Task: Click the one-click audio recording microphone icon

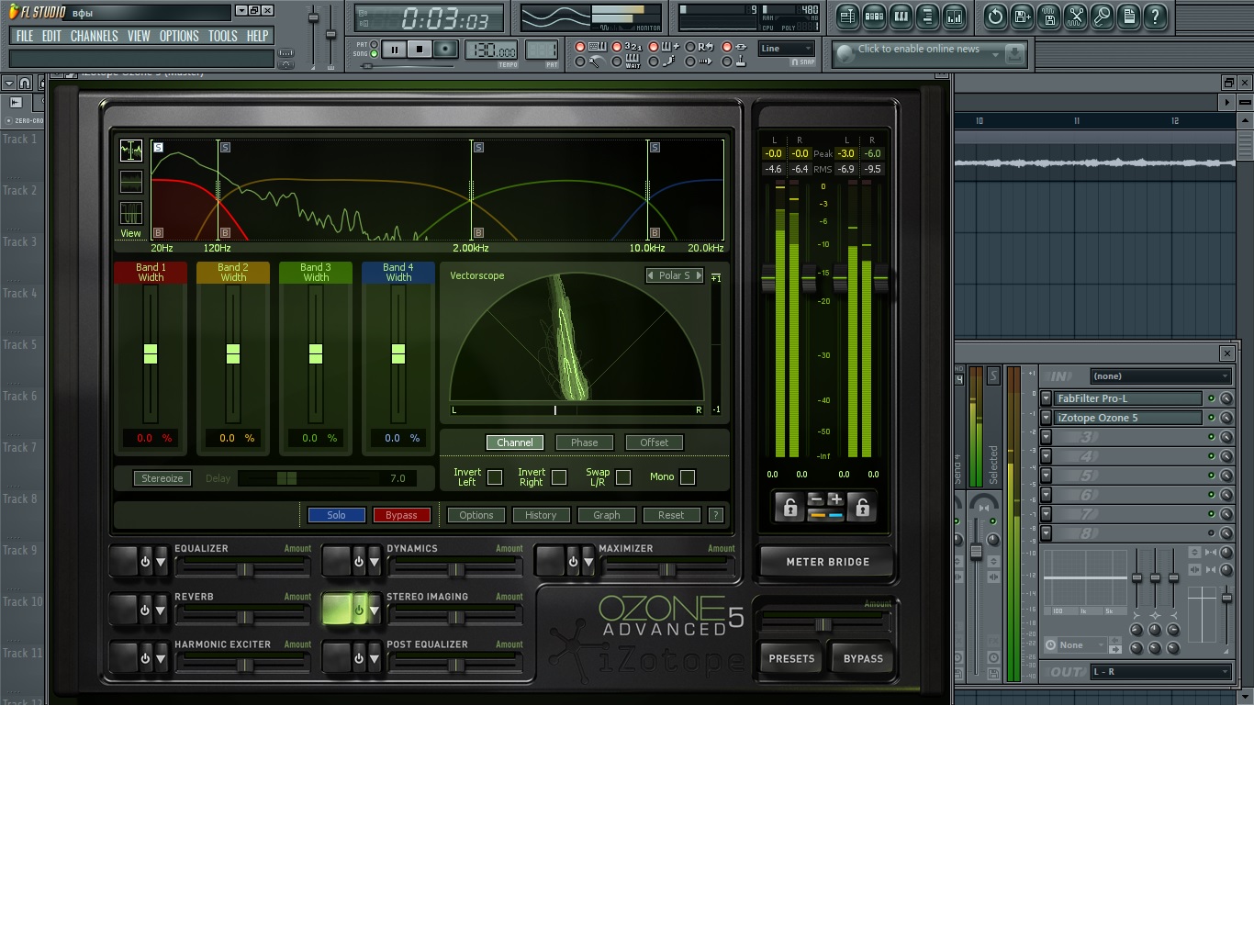Action: (1102, 16)
